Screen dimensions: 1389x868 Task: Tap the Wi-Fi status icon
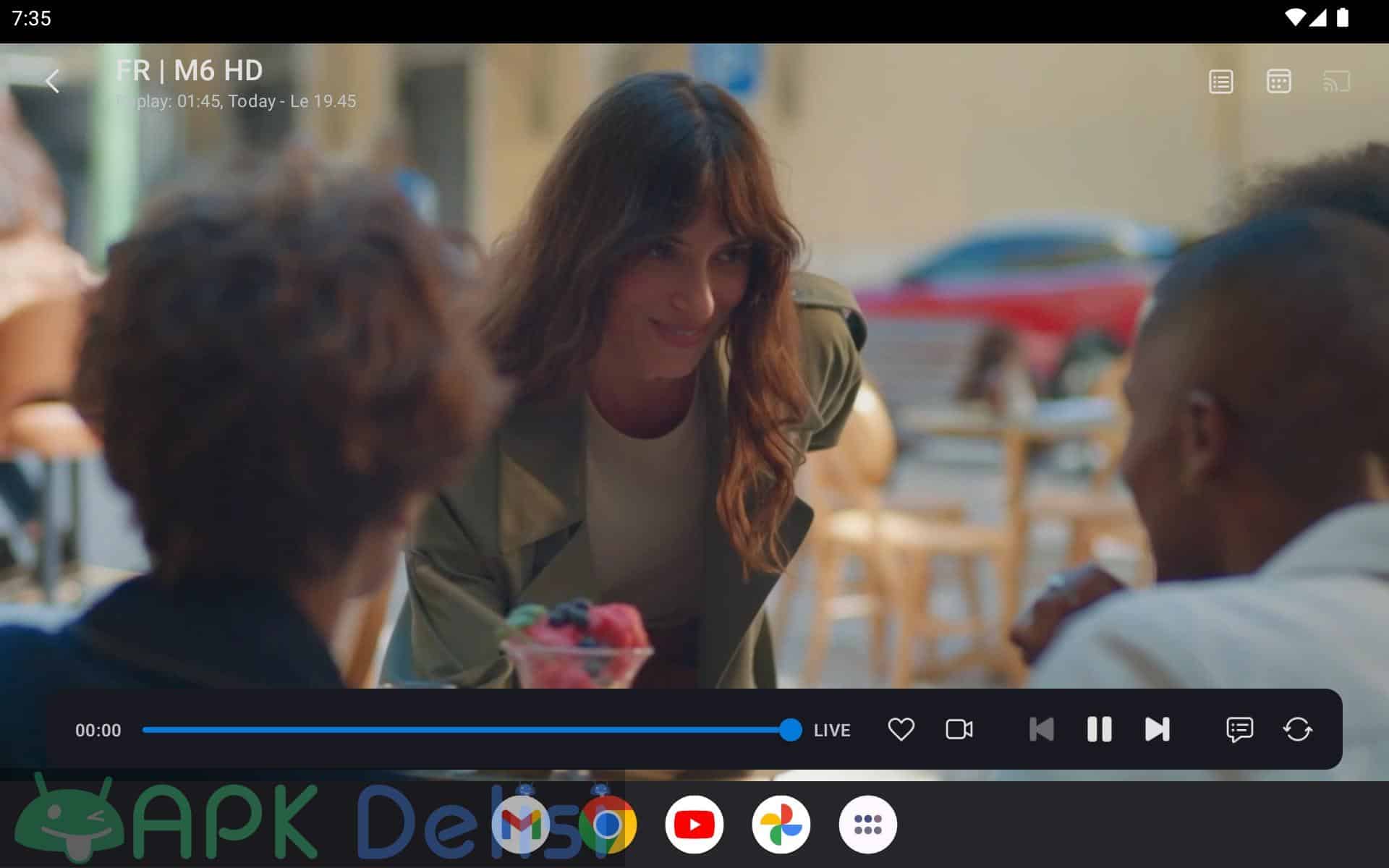pyautogui.click(x=1295, y=18)
